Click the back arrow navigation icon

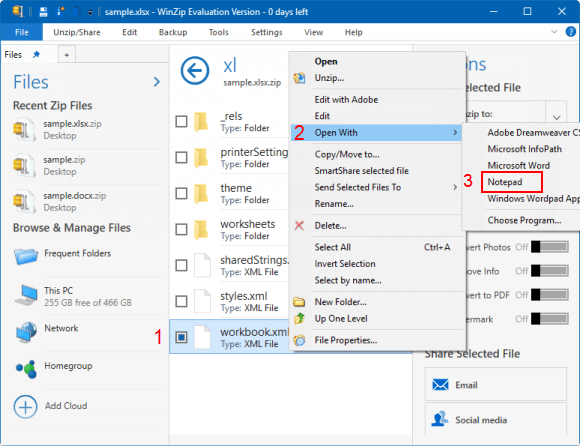coord(195,70)
